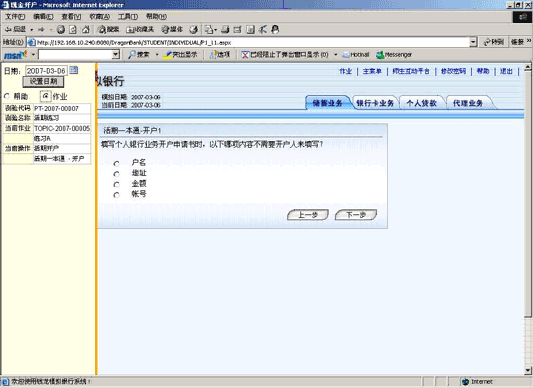Select the 帮助 radio button in sidebar

(7, 96)
